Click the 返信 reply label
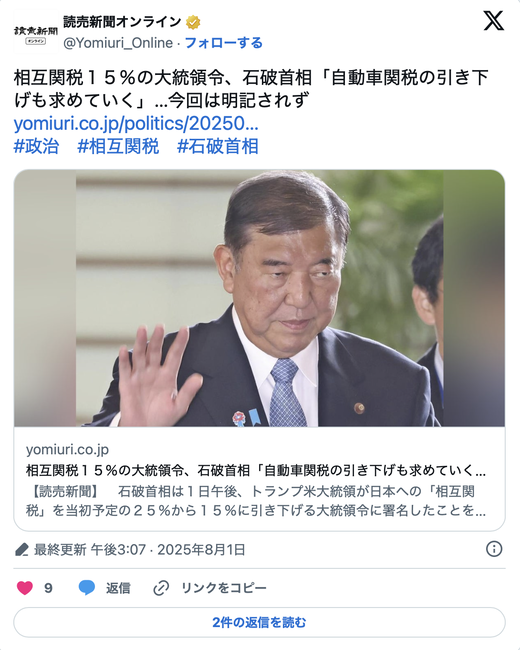Image resolution: width=520 pixels, height=650 pixels. click(x=118, y=588)
